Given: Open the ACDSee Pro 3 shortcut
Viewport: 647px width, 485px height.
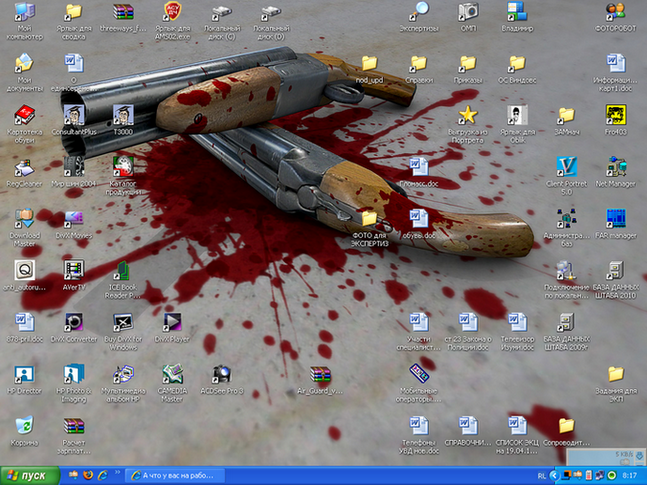Looking at the screenshot, I should coord(221,376).
